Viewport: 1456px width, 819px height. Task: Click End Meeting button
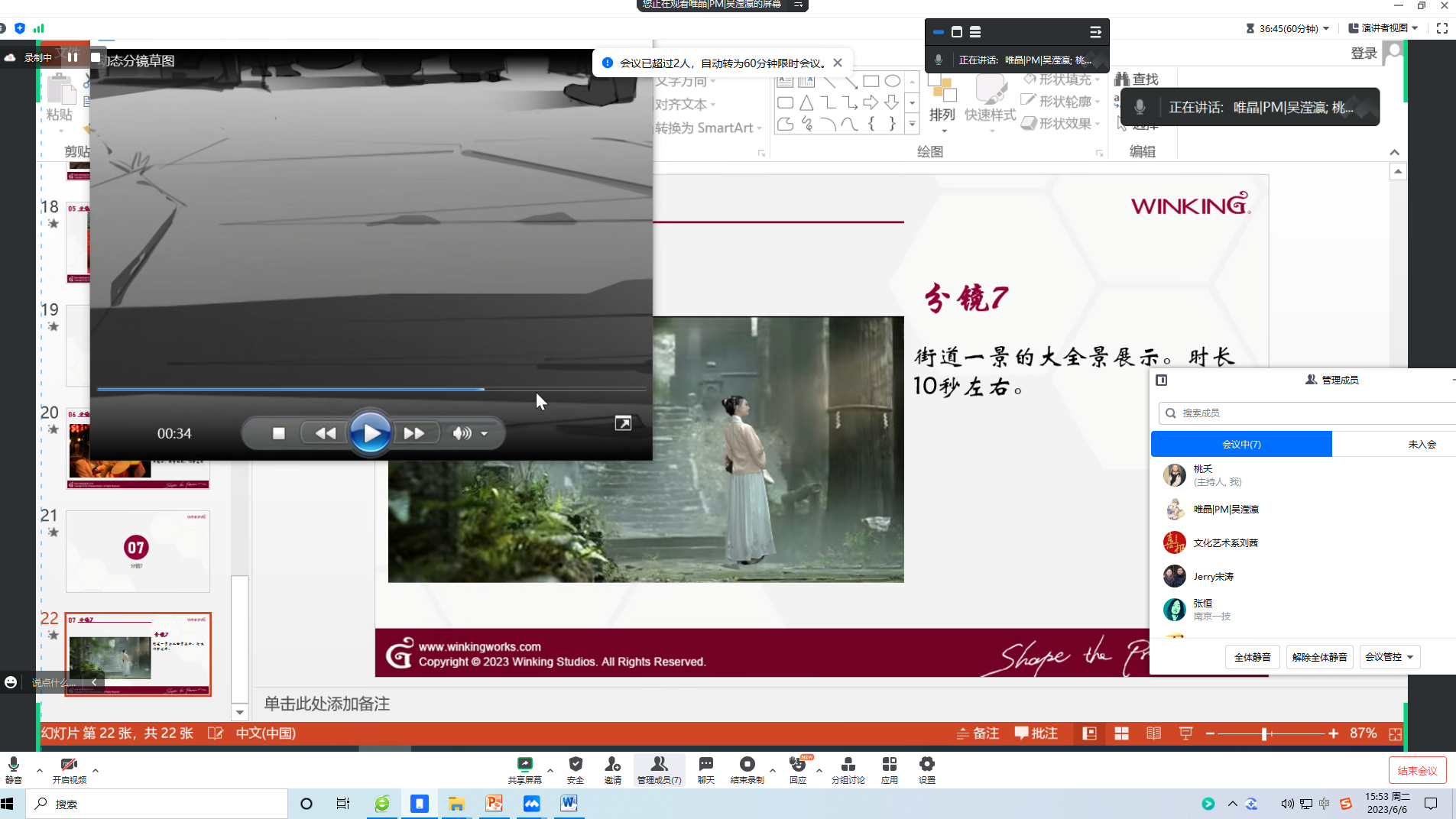point(1417,770)
